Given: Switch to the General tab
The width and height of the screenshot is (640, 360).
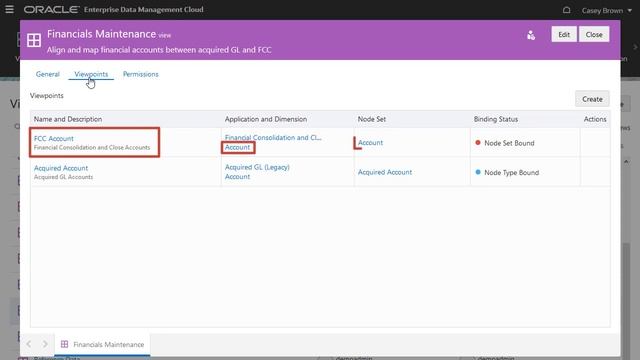Looking at the screenshot, I should (x=47, y=74).
